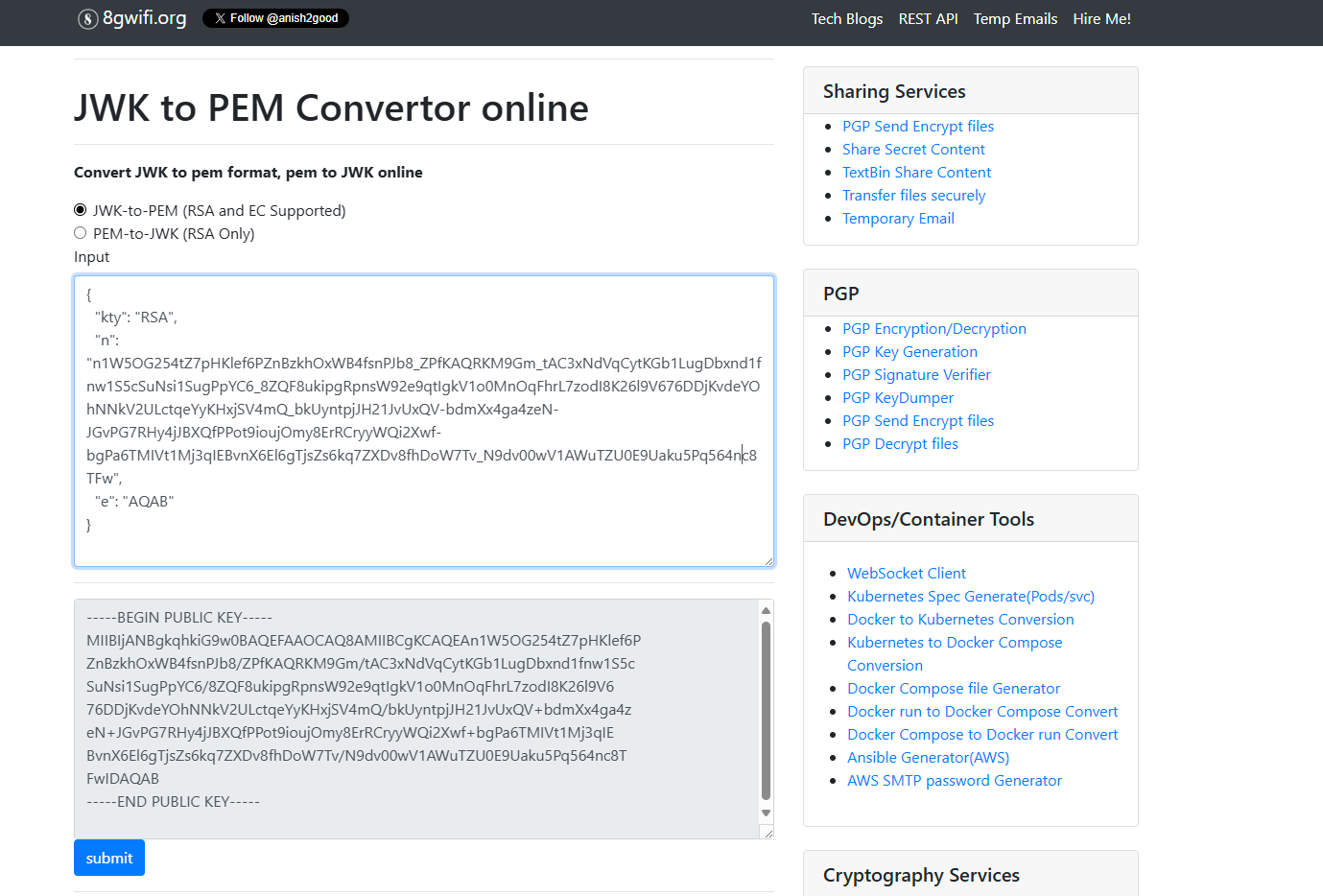Click the input textarea resize handle

[768, 561]
